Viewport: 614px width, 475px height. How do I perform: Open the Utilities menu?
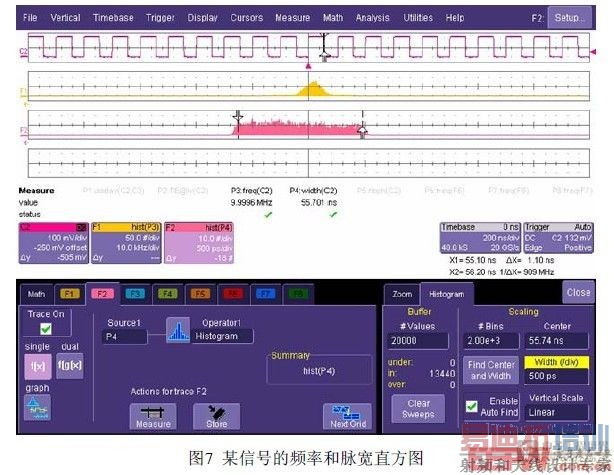point(418,18)
